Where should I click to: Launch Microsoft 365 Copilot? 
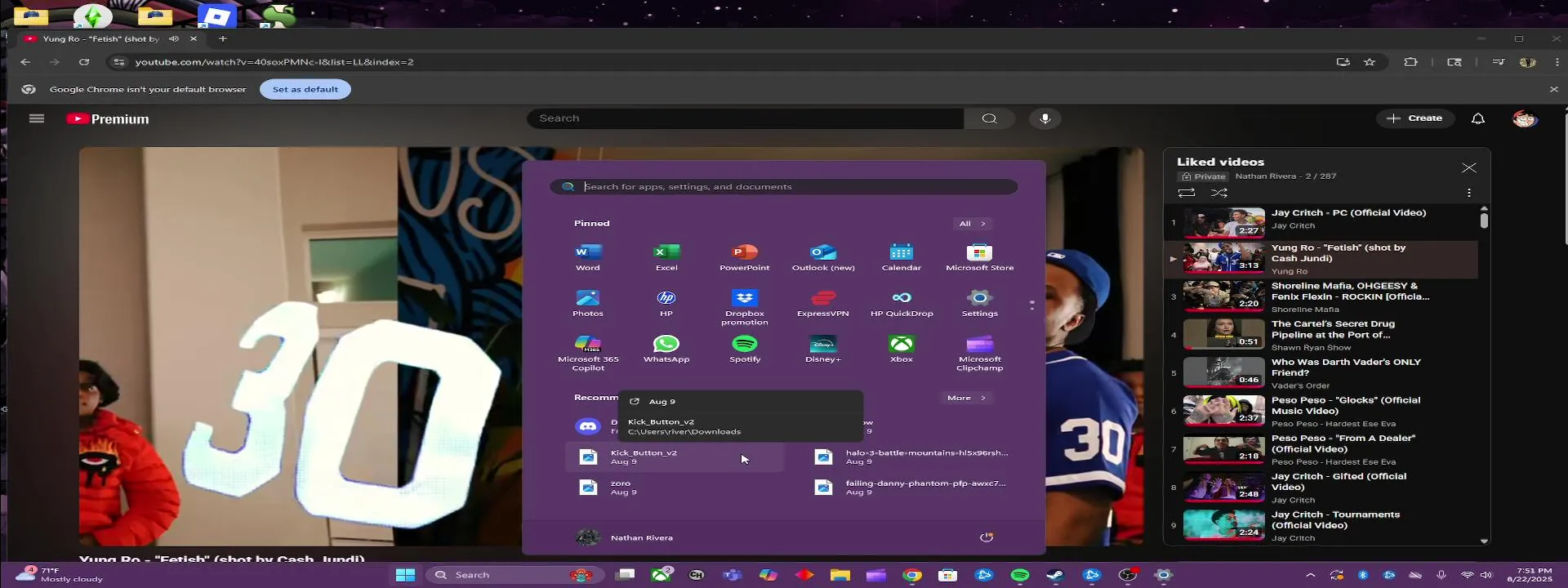[x=588, y=353]
